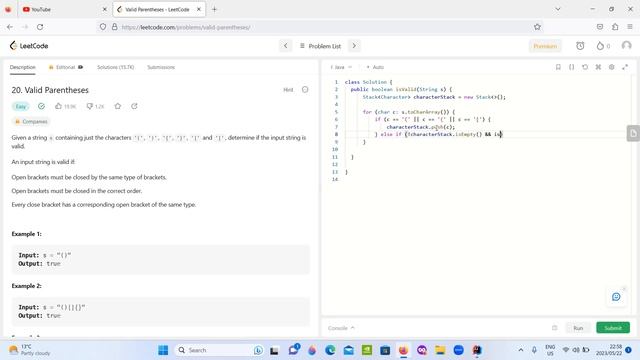Expand the Companies tag
The width and height of the screenshot is (640, 360).
31,122
